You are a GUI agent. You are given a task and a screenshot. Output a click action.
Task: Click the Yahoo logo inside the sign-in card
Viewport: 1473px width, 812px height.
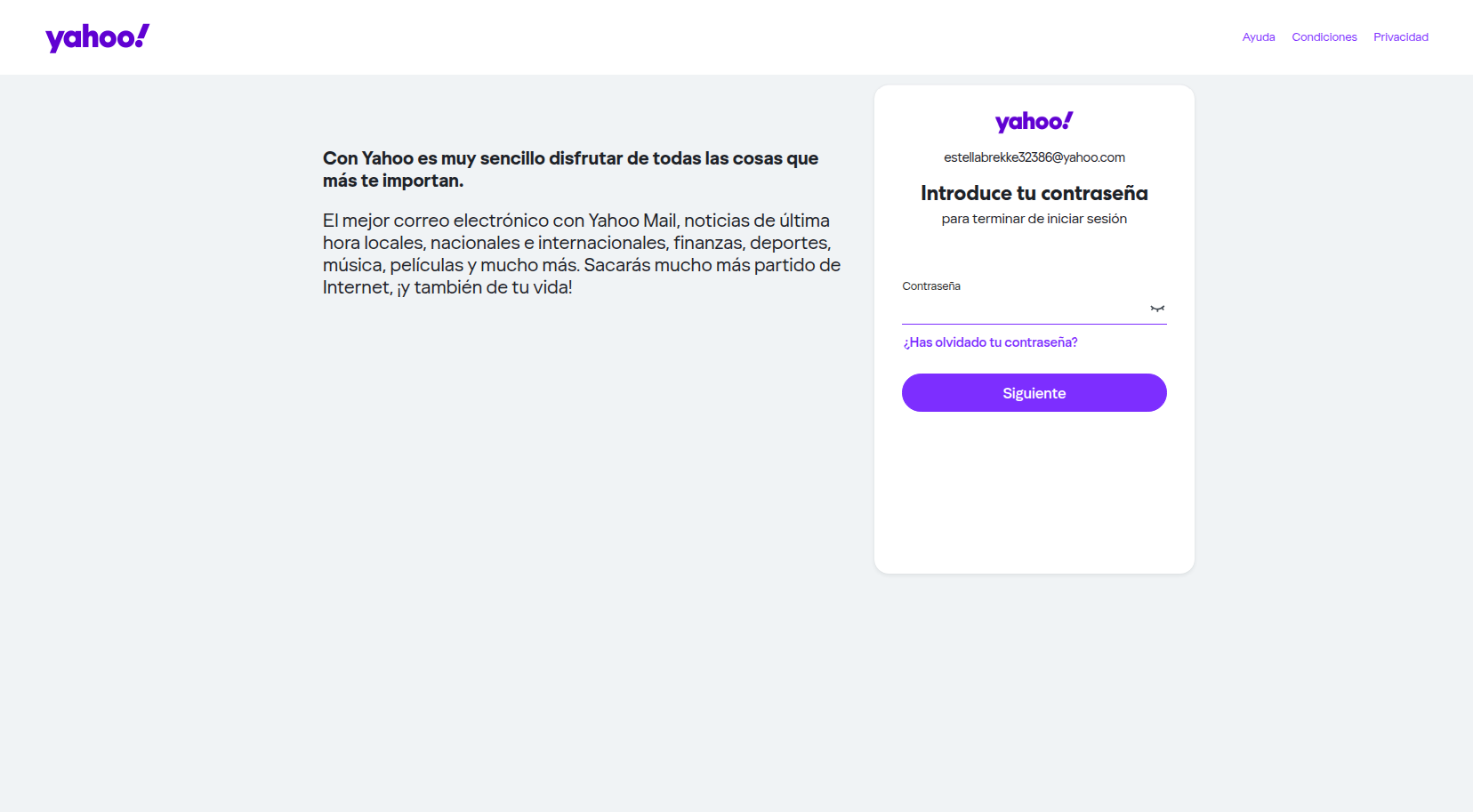pos(1034,122)
